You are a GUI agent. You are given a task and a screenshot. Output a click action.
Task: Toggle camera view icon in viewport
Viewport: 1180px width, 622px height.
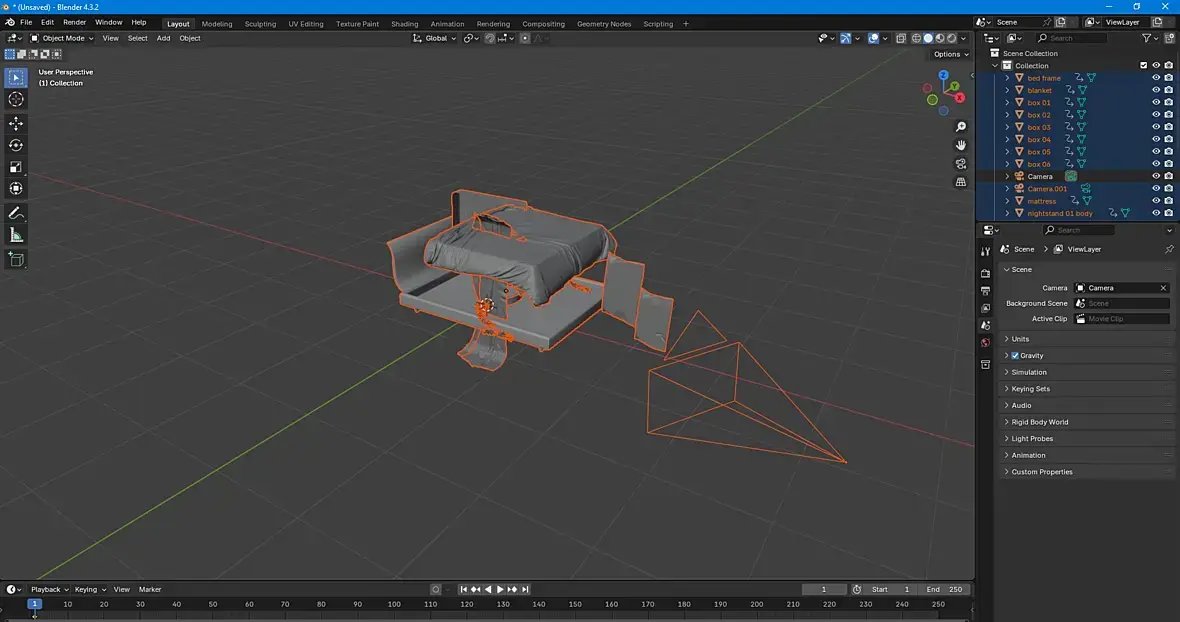point(961,164)
